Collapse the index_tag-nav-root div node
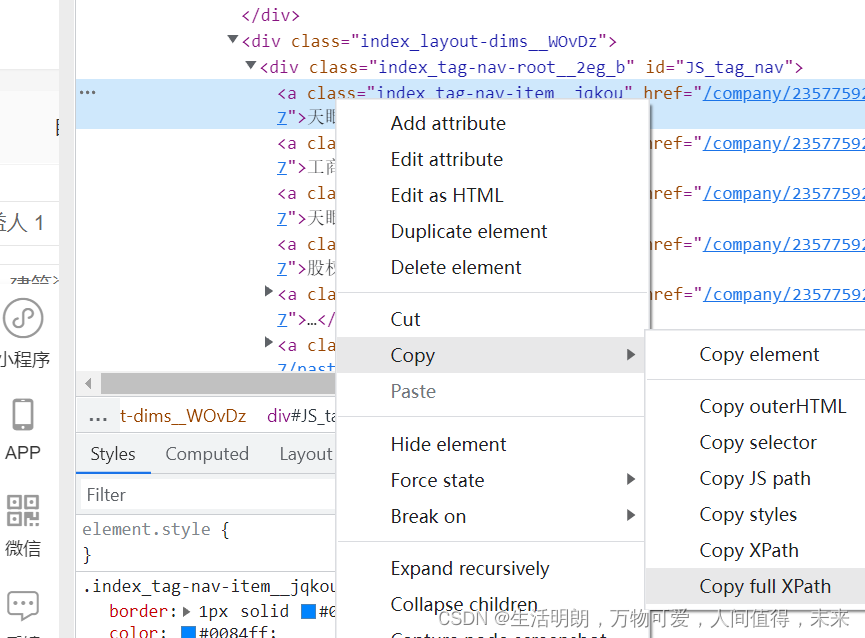 point(251,66)
